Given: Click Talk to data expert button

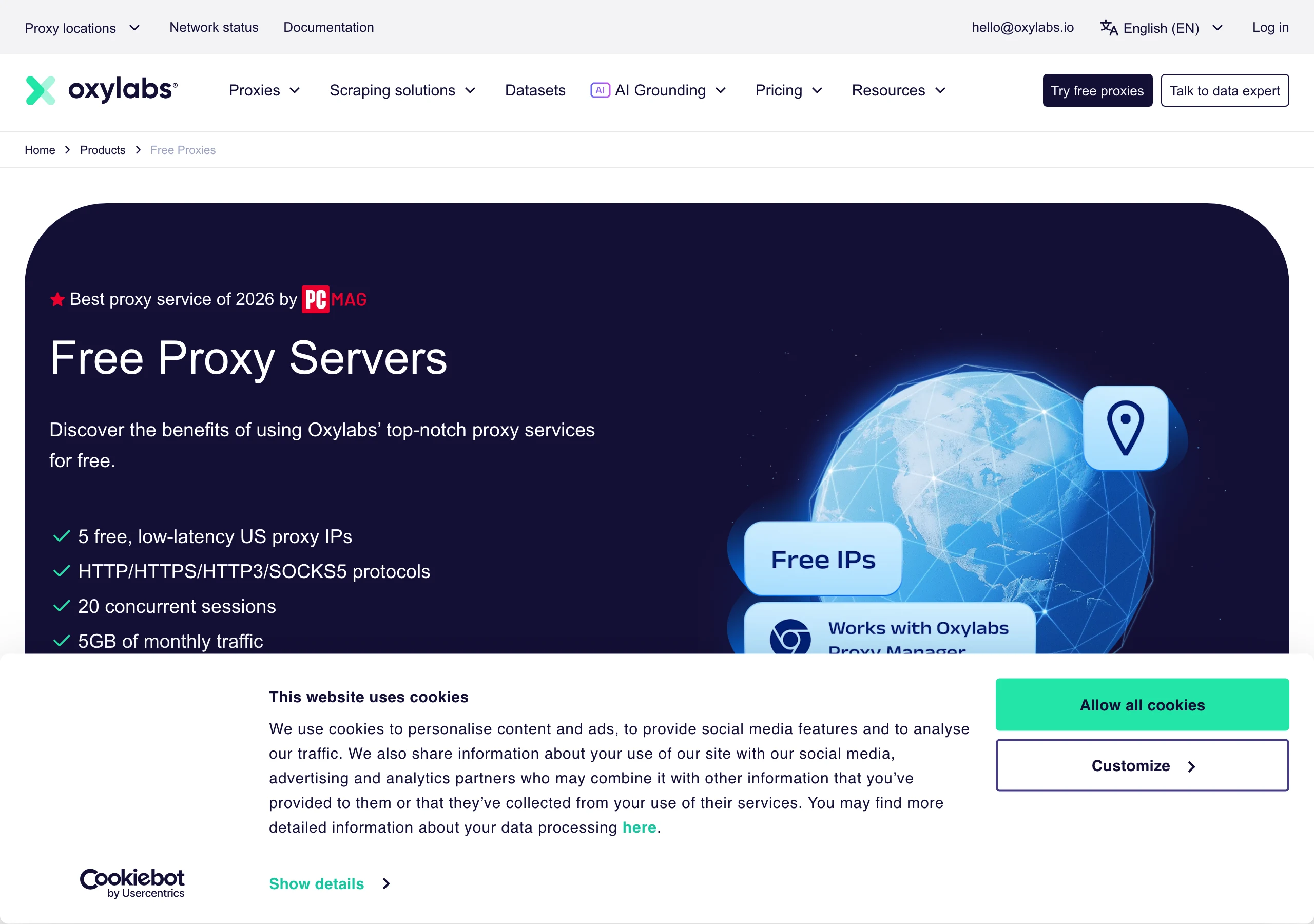Looking at the screenshot, I should coord(1225,90).
